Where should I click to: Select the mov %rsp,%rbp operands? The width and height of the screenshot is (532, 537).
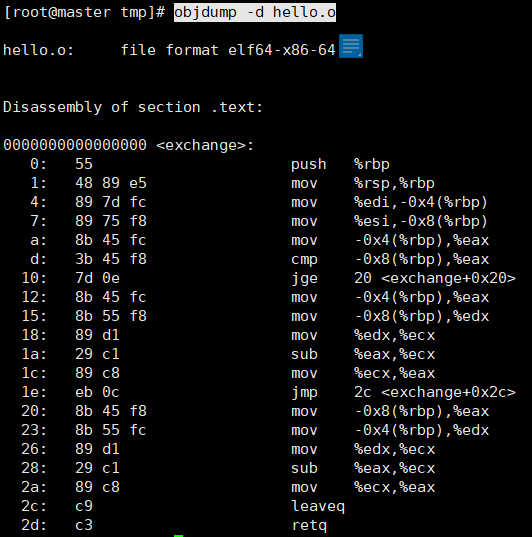tap(394, 183)
